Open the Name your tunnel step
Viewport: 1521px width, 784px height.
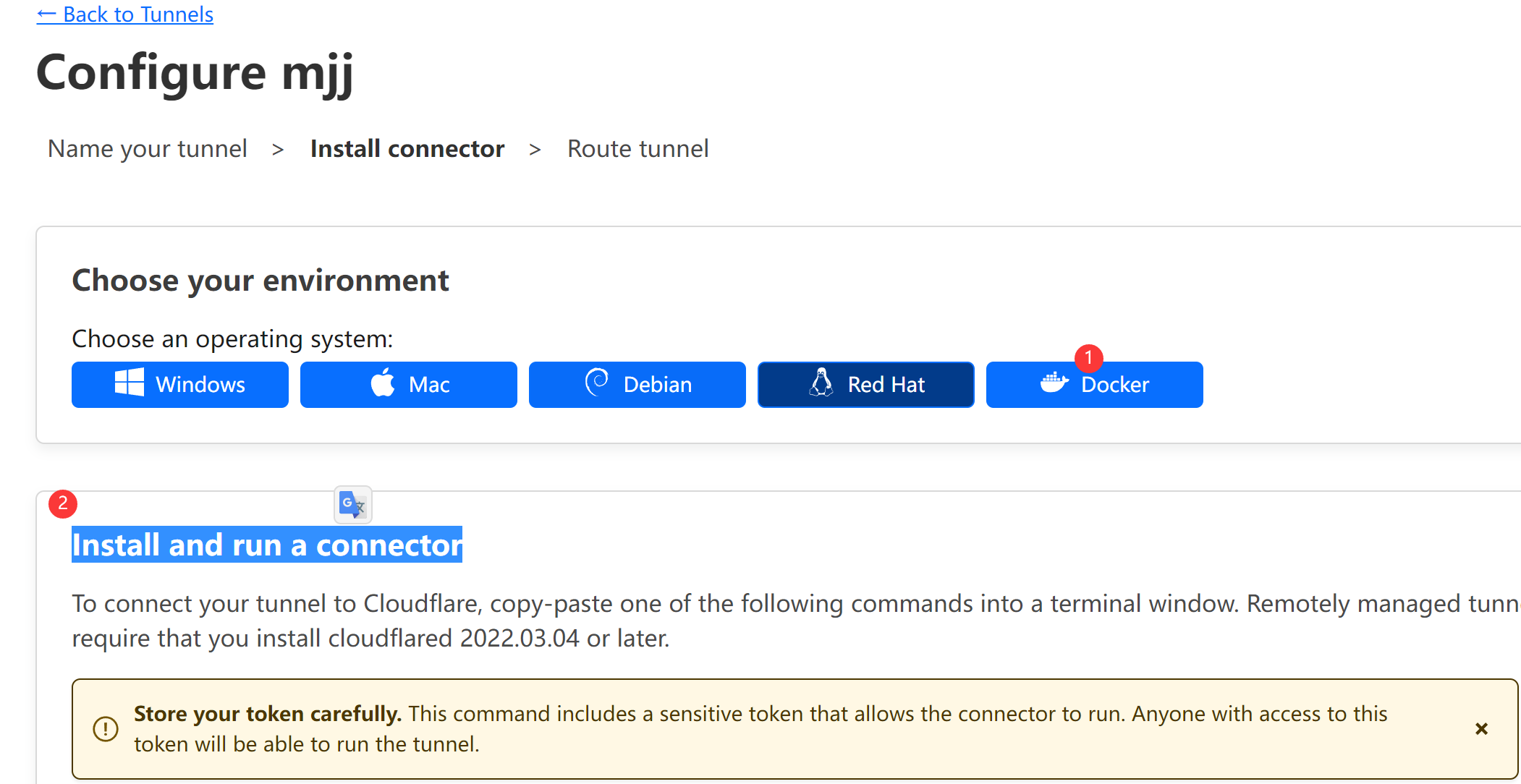pyautogui.click(x=148, y=149)
